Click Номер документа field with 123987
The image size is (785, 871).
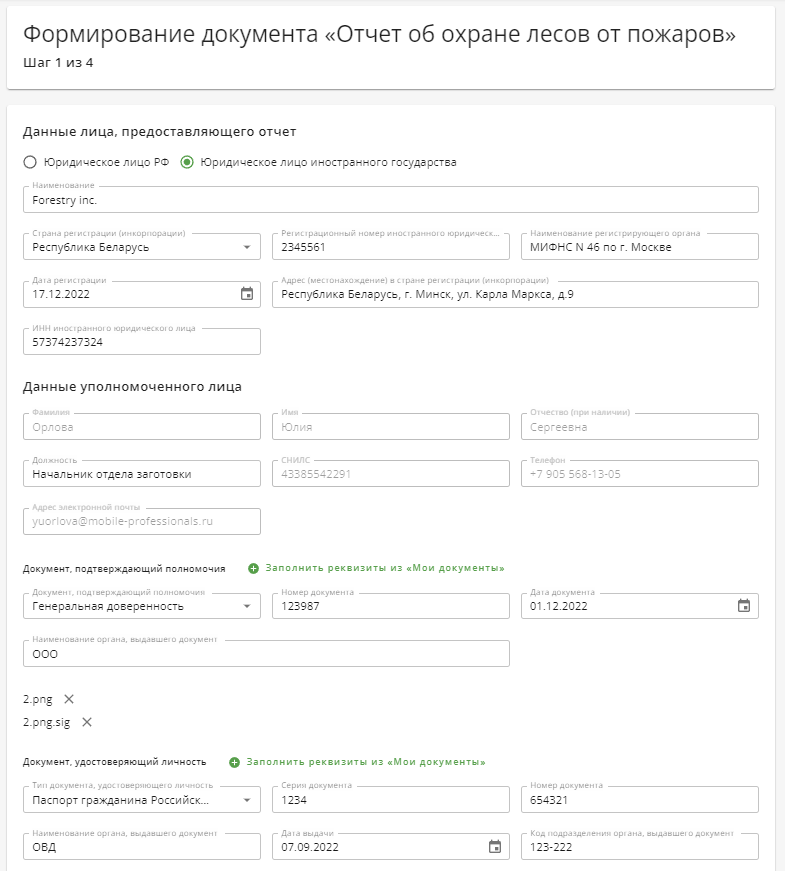[x=391, y=606]
